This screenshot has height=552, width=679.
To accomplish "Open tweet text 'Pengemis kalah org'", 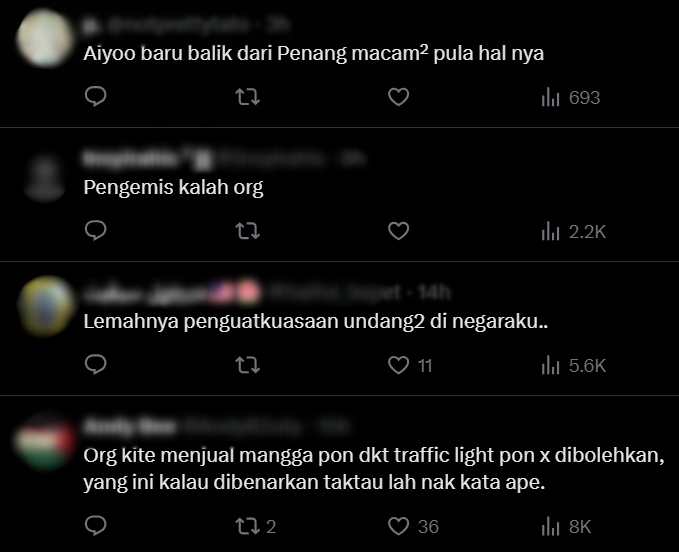I will pyautogui.click(x=173, y=187).
